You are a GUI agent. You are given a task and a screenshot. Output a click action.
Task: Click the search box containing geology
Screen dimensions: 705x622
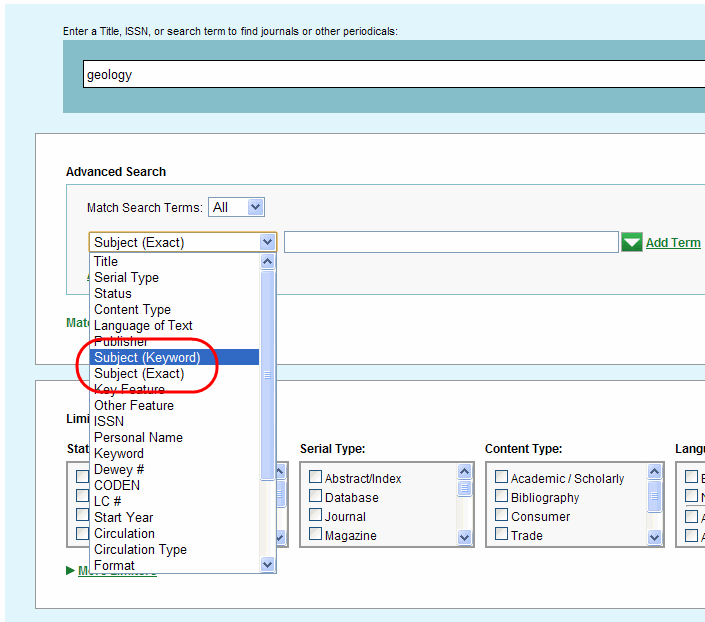390,74
